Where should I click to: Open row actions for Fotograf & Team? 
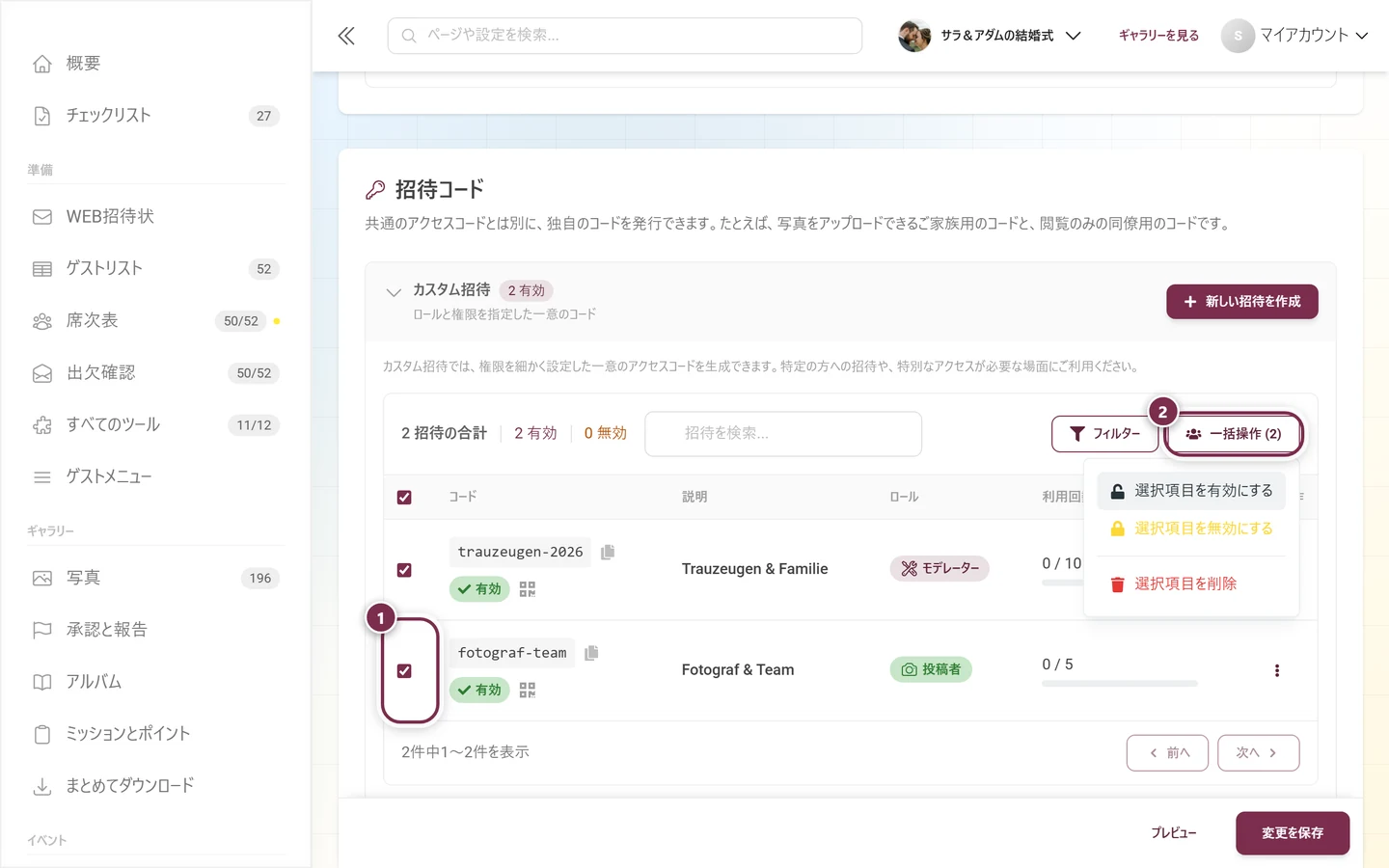click(1277, 670)
